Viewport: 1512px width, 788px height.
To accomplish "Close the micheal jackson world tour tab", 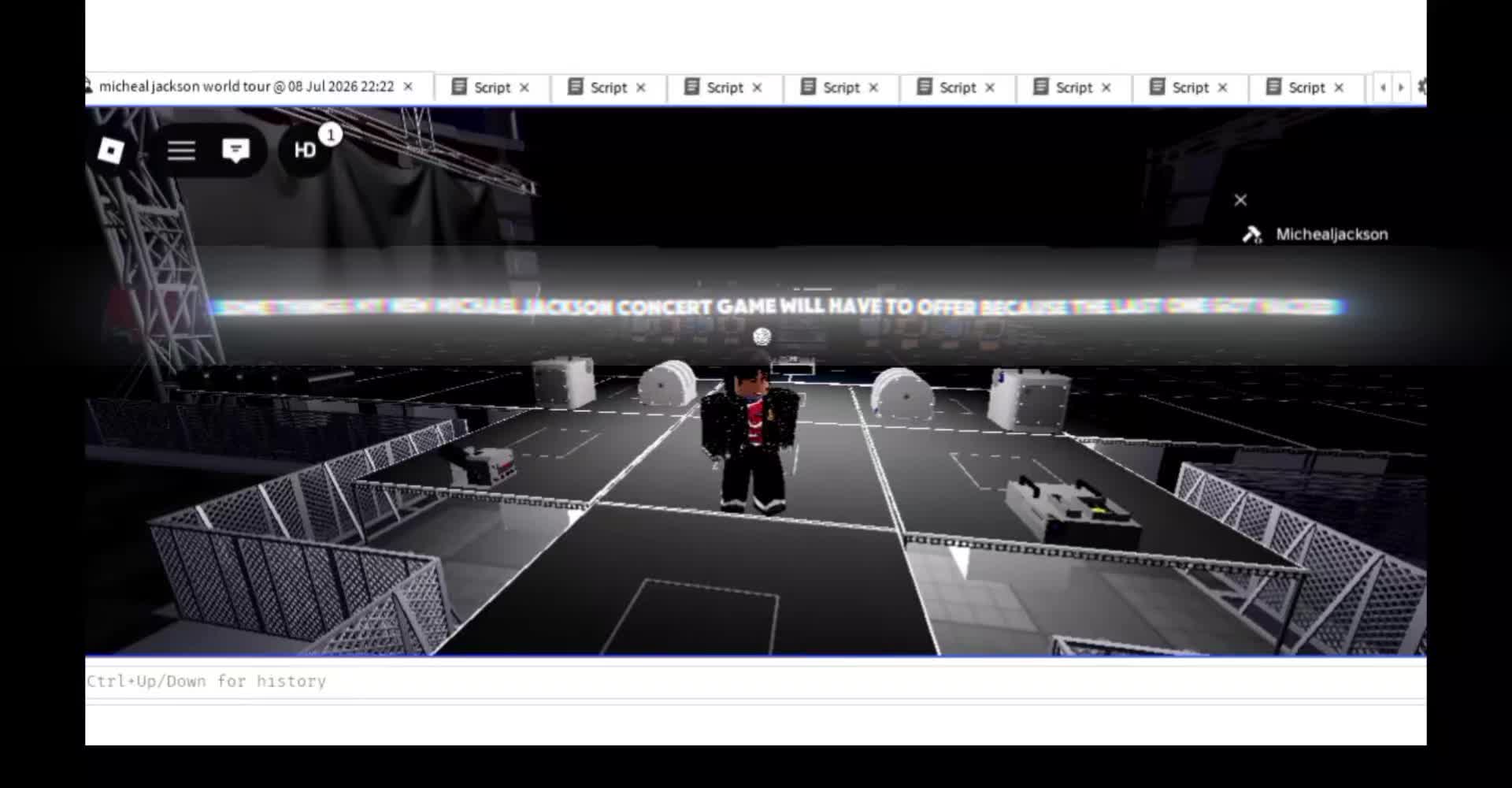I will pyautogui.click(x=408, y=87).
